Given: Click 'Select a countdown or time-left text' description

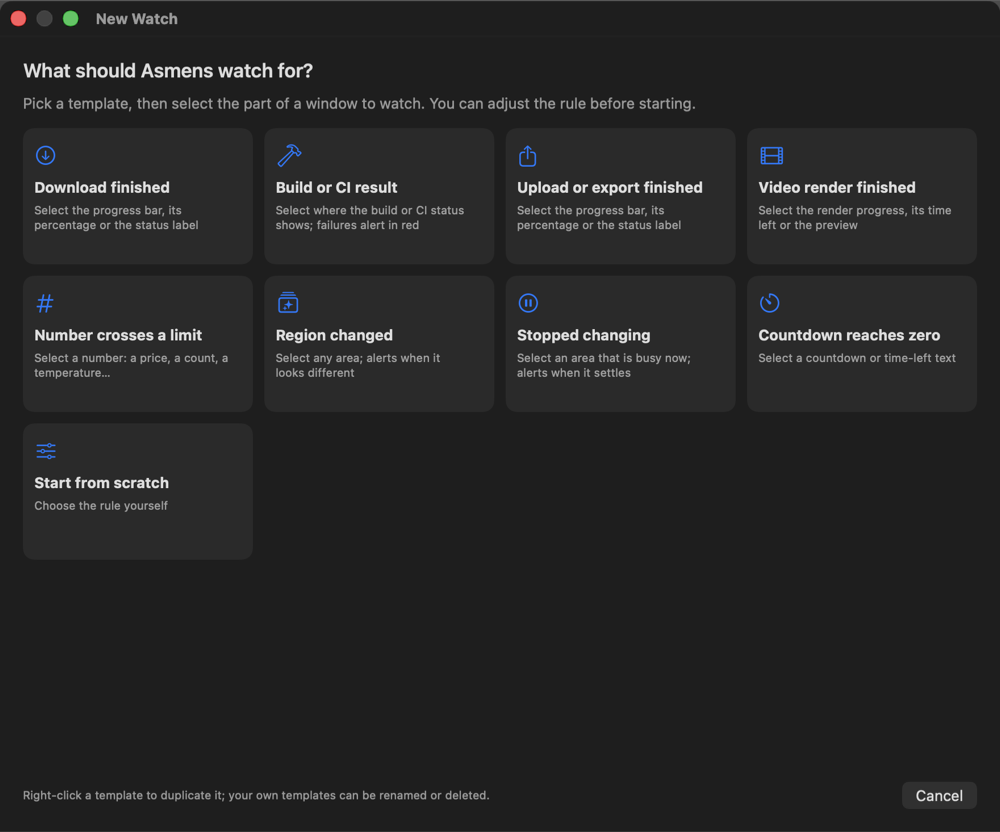Looking at the screenshot, I should pyautogui.click(x=857, y=358).
